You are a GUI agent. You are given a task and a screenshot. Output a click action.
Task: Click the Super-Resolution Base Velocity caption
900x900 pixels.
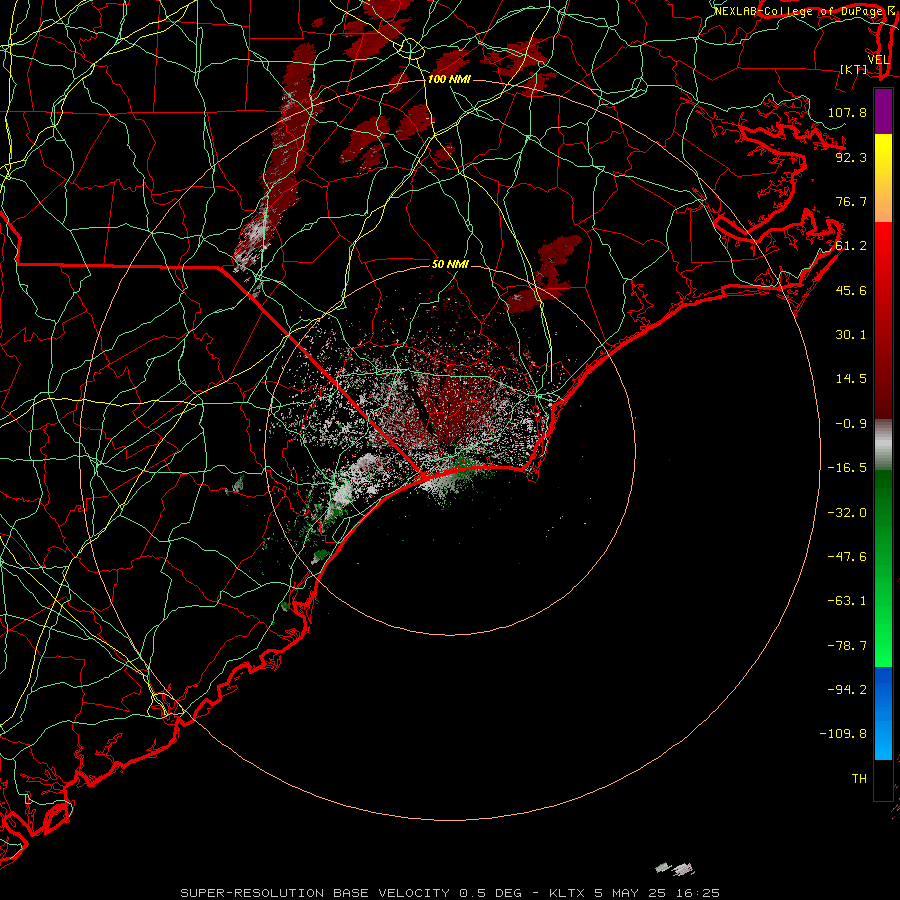450,893
